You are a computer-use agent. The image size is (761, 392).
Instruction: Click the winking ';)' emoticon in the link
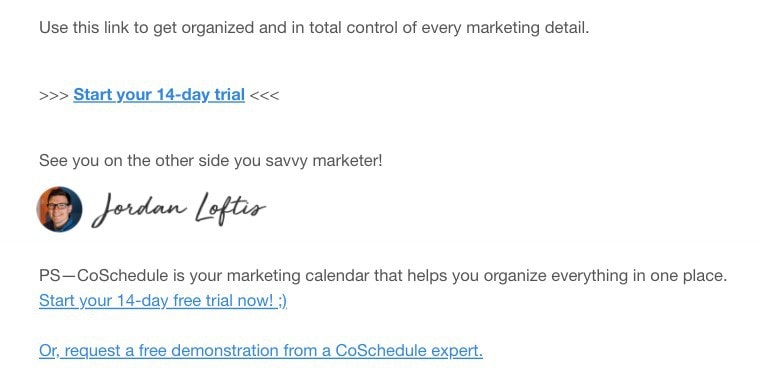point(282,301)
